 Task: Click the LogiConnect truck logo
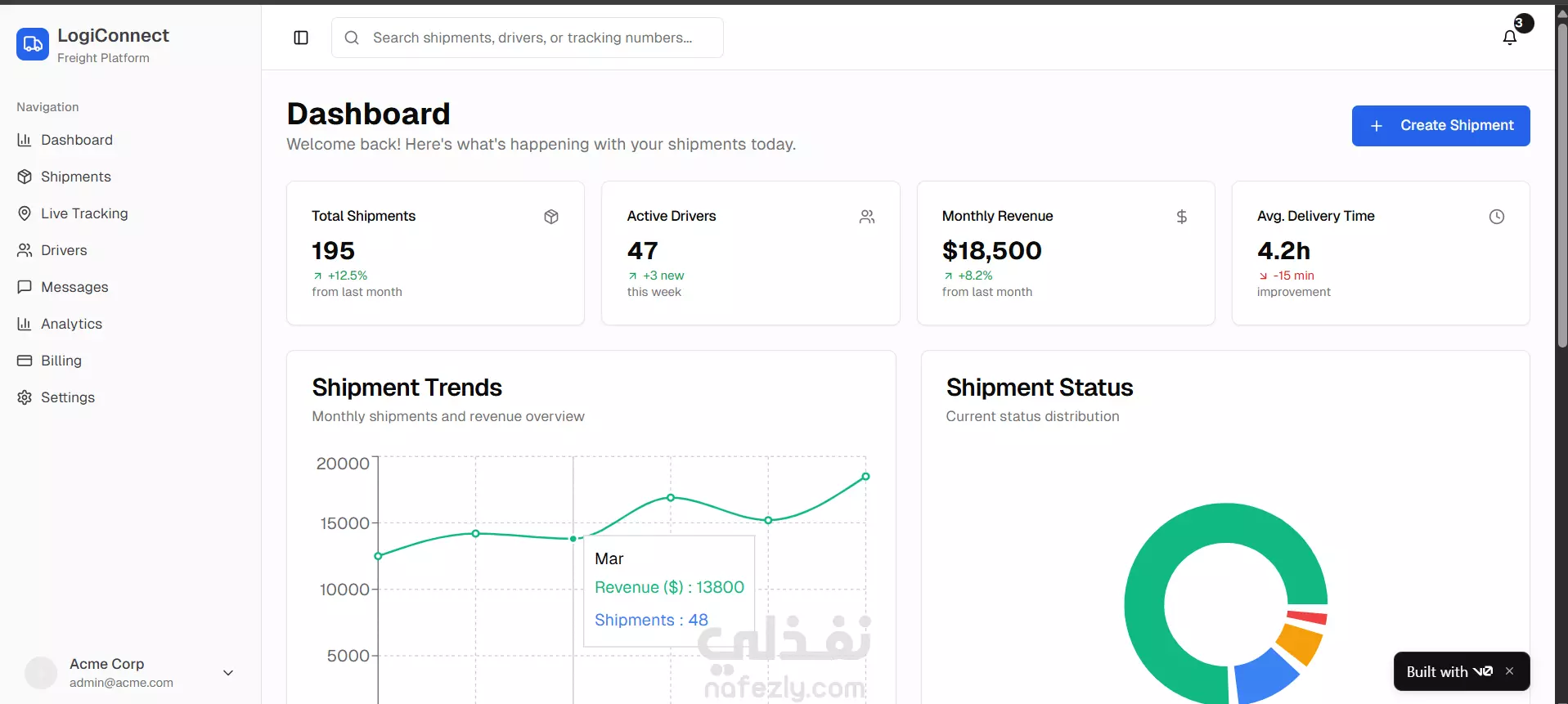click(33, 44)
